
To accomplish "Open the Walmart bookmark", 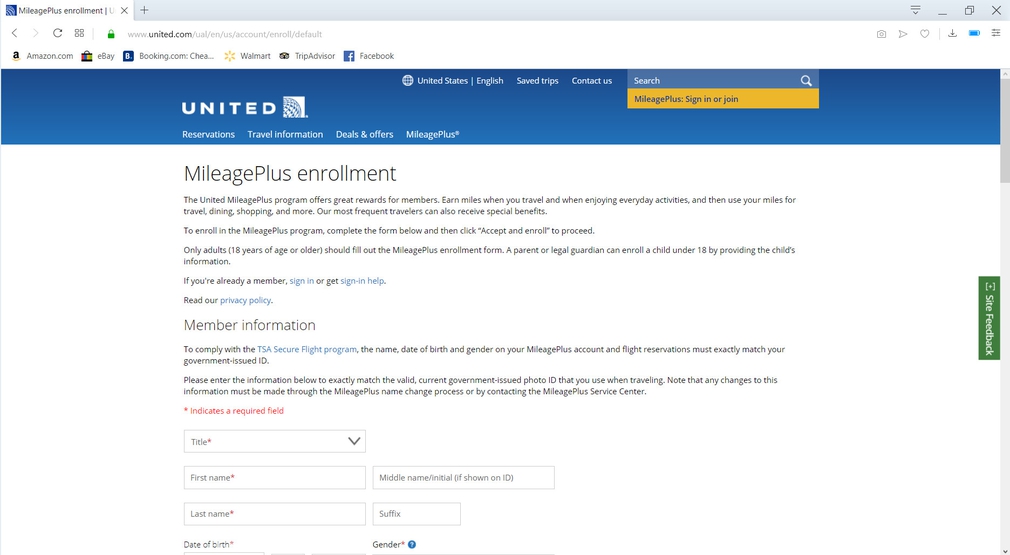I will [x=247, y=56].
